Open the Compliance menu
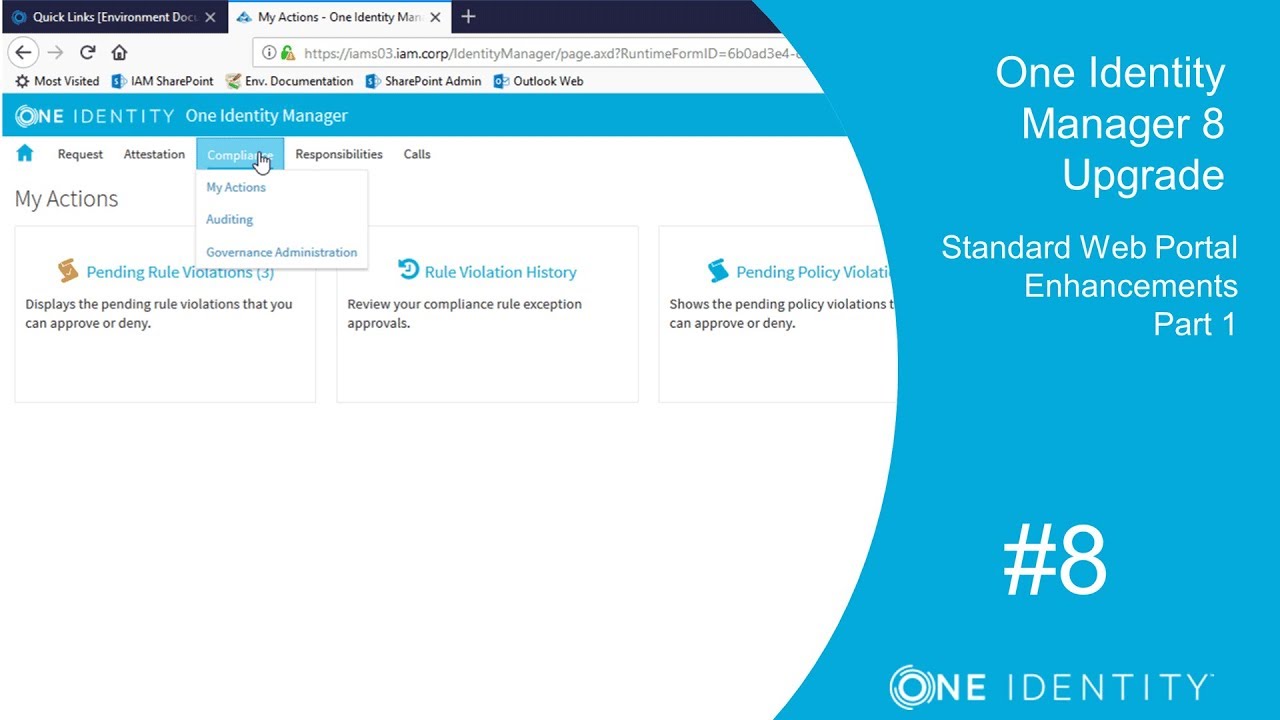The width and height of the screenshot is (1280, 720). 240,154
